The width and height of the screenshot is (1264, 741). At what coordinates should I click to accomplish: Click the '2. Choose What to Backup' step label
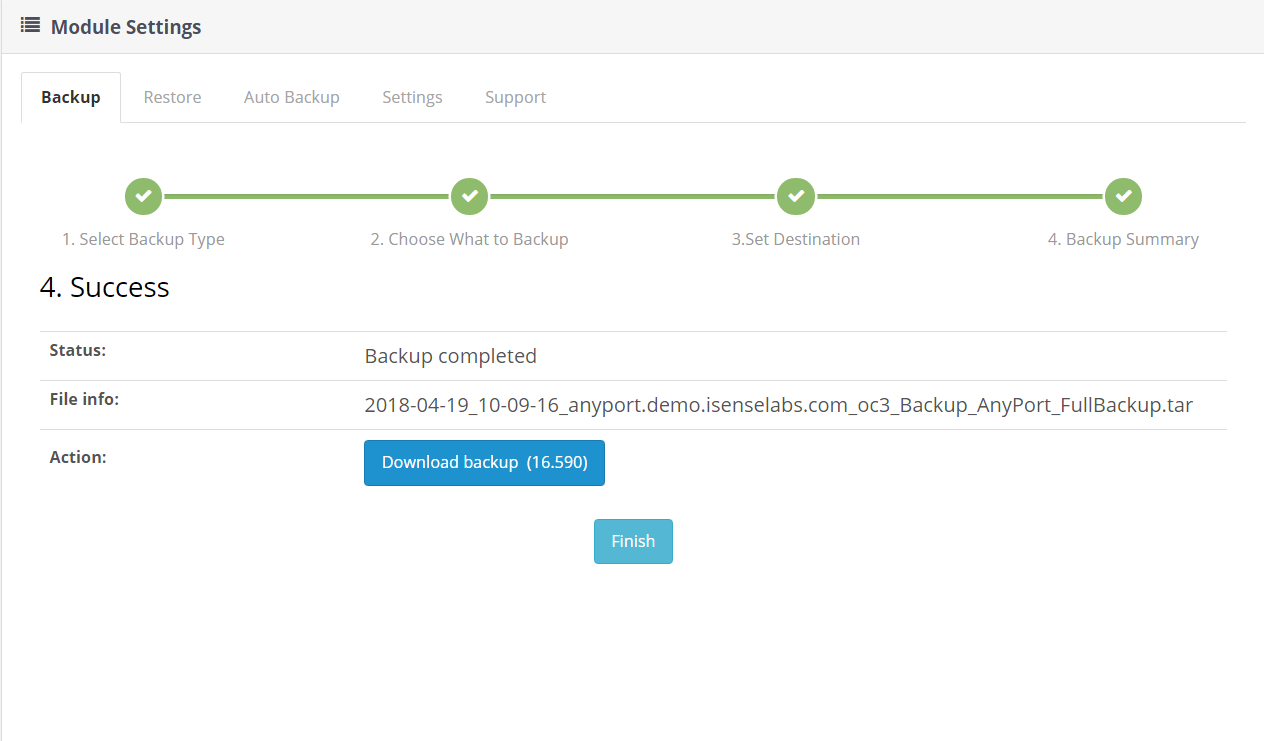[469, 239]
